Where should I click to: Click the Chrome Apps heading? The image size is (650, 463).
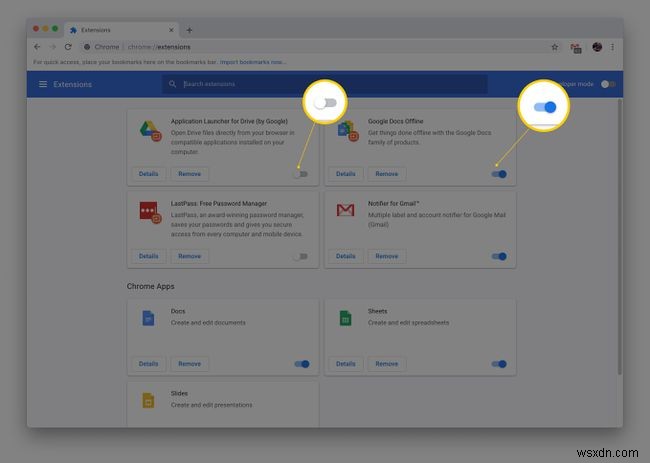pyautogui.click(x=150, y=286)
